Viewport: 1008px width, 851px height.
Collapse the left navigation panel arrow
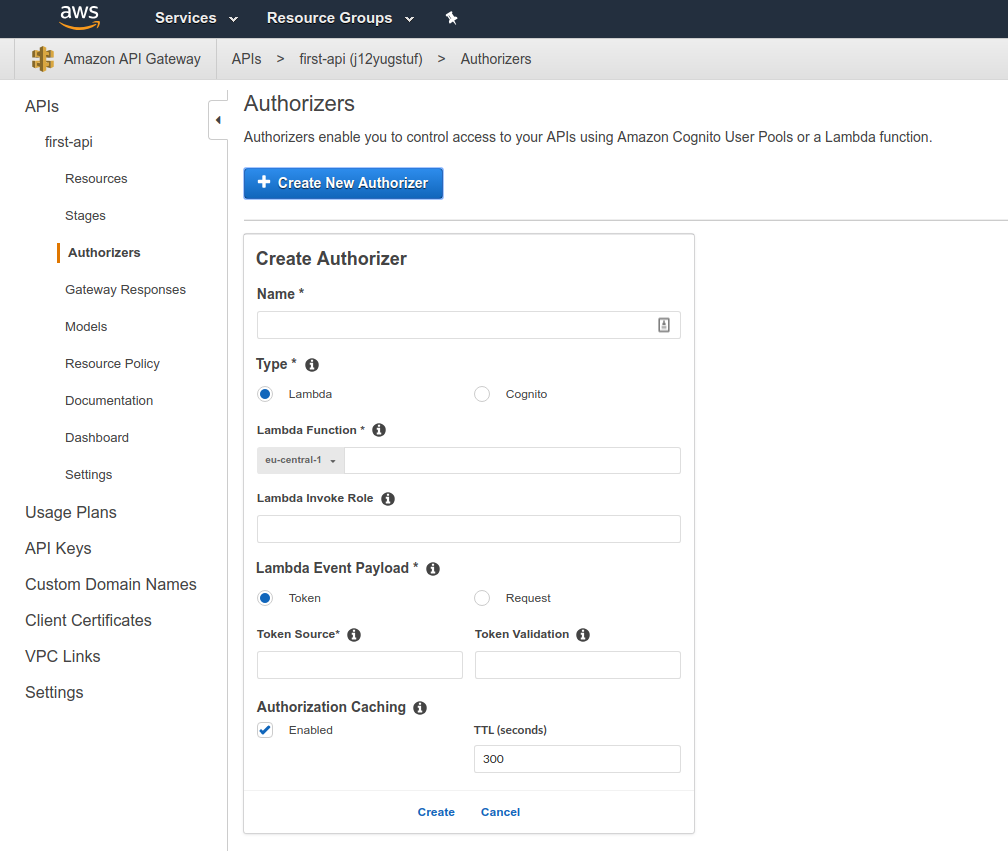click(218, 120)
